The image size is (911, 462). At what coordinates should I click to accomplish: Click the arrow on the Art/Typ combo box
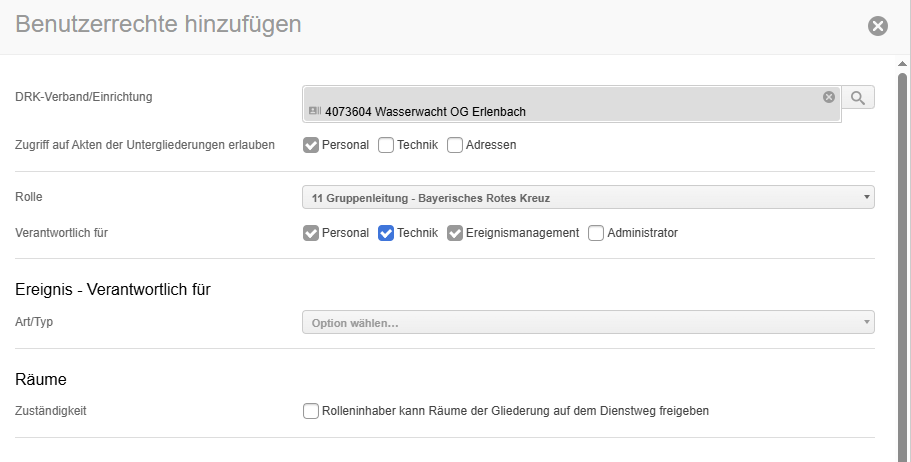coord(866,323)
